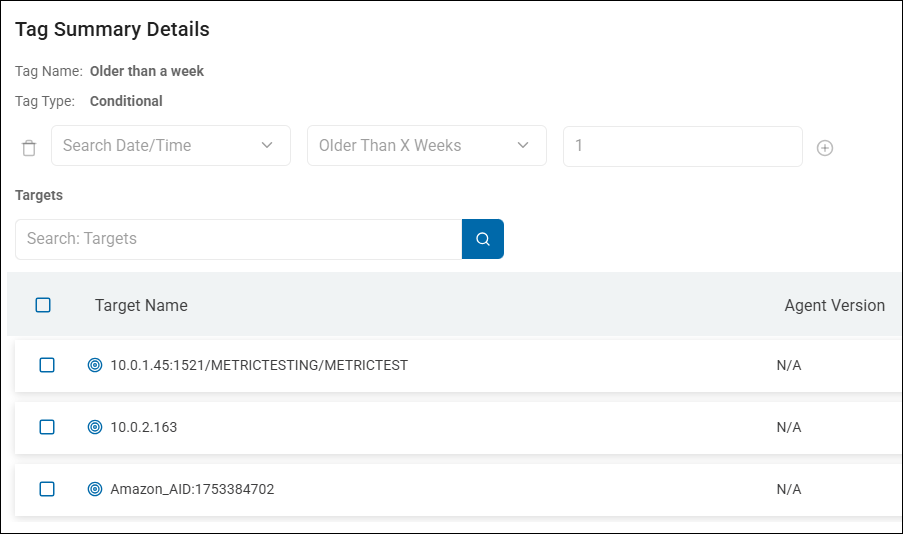Click target icon beside 10.0.1.45:1521/METRICTESTING/METRICTEST
This screenshot has height=534, width=903.
tap(95, 365)
